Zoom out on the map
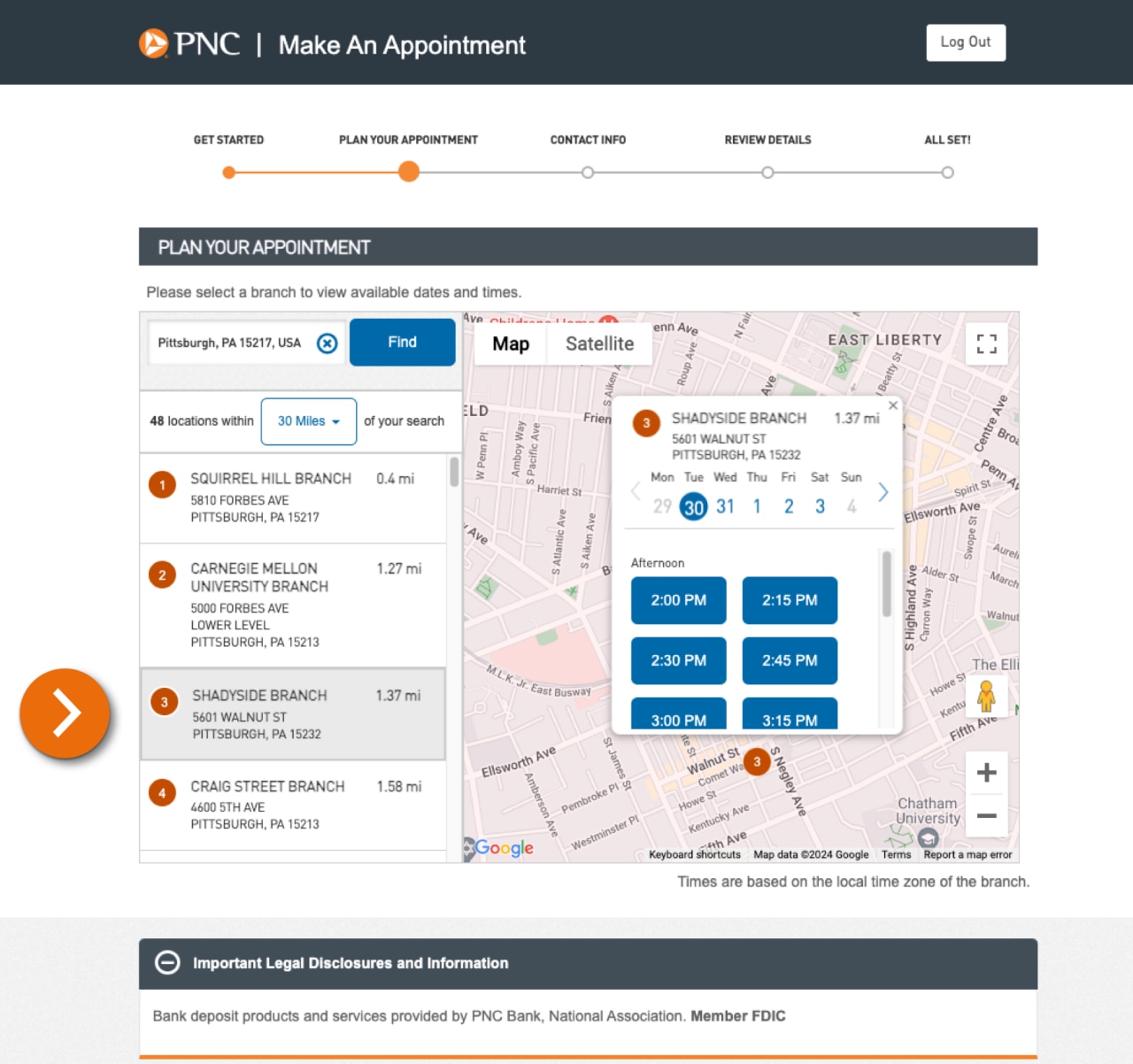The image size is (1133, 1064). coord(986,815)
